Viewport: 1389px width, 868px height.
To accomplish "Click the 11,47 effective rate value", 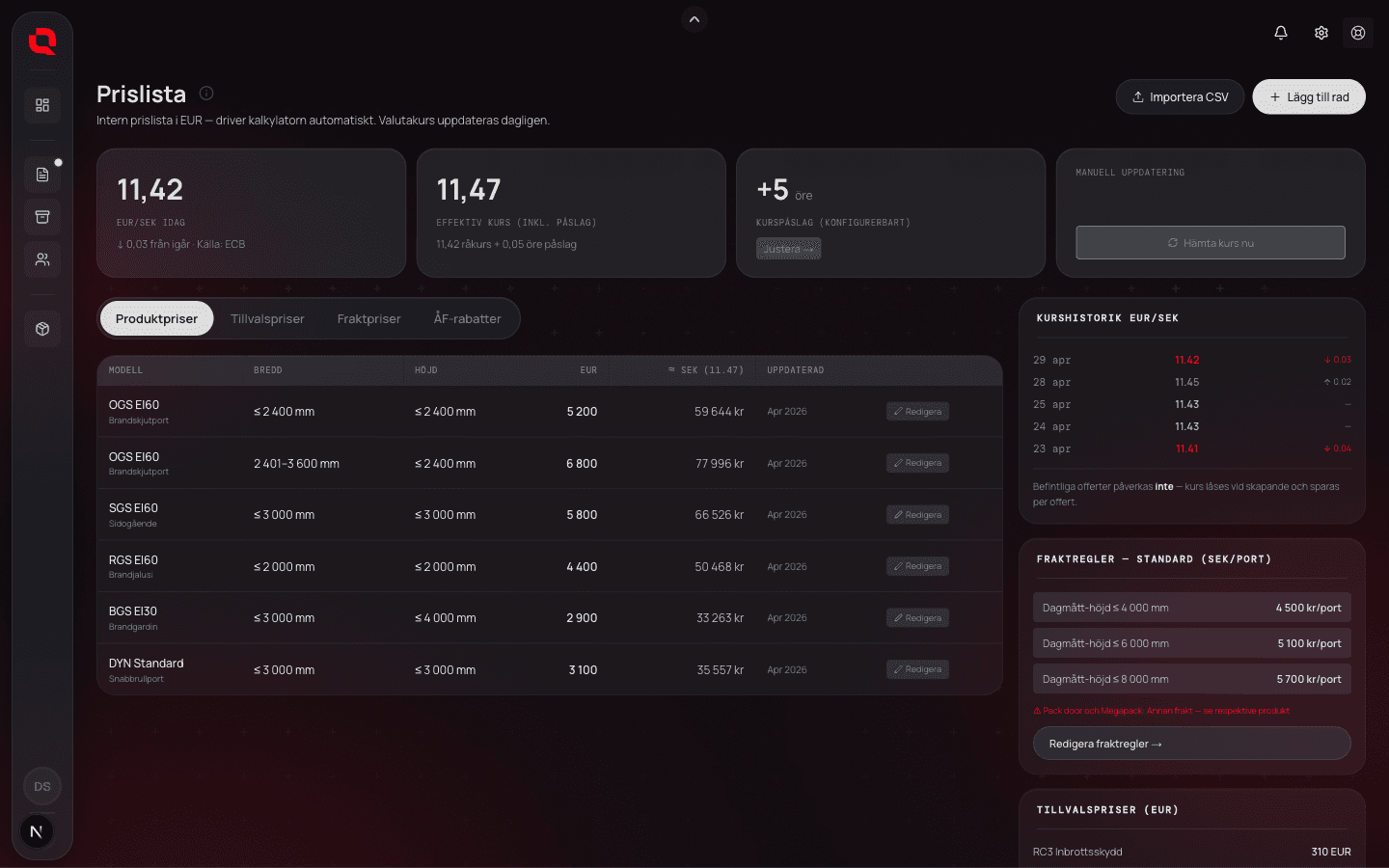I will point(469,190).
